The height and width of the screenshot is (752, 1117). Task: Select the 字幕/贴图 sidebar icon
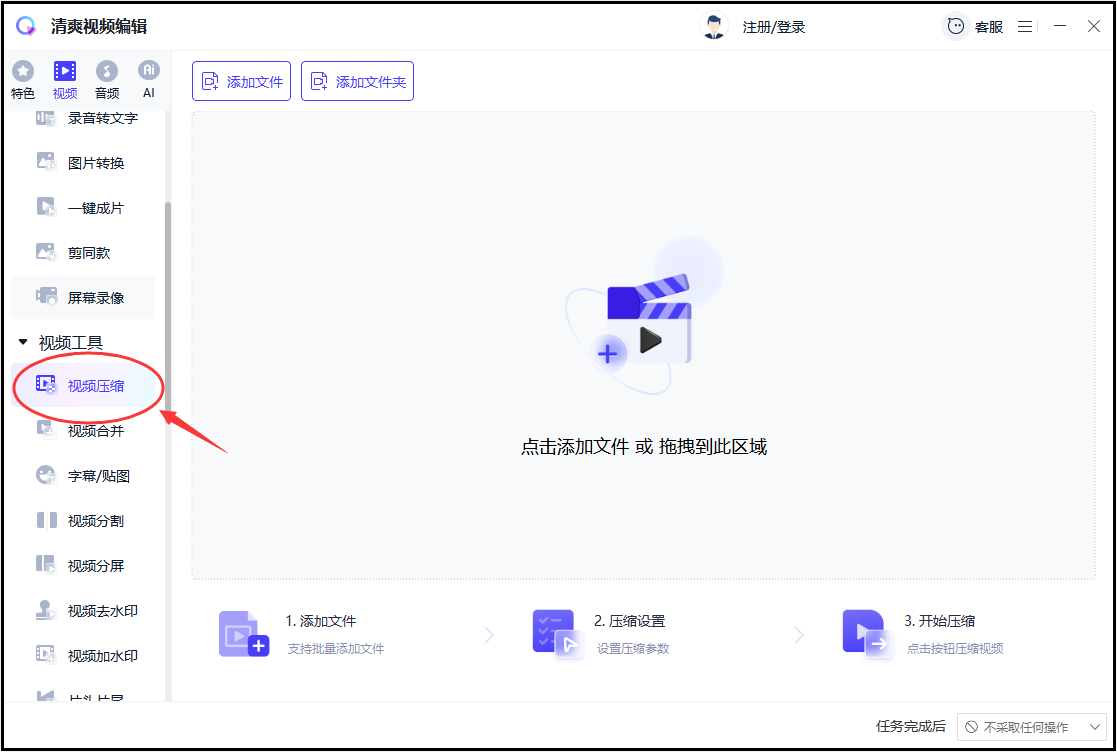(46, 475)
